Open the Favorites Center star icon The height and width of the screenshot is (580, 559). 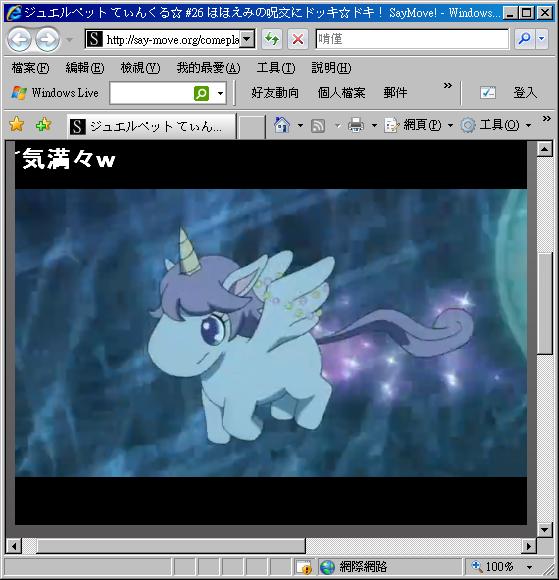[17, 124]
